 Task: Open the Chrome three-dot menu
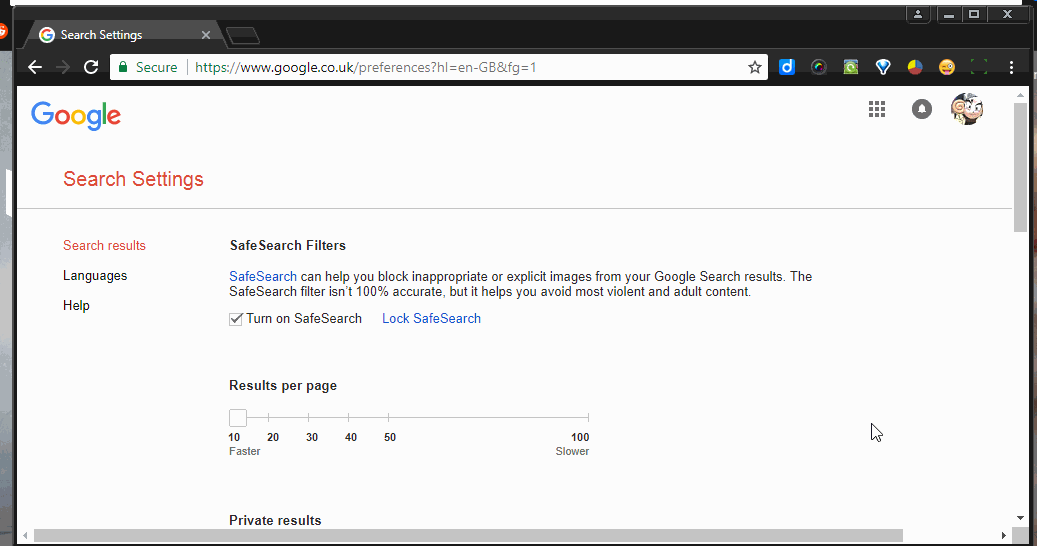(1011, 67)
